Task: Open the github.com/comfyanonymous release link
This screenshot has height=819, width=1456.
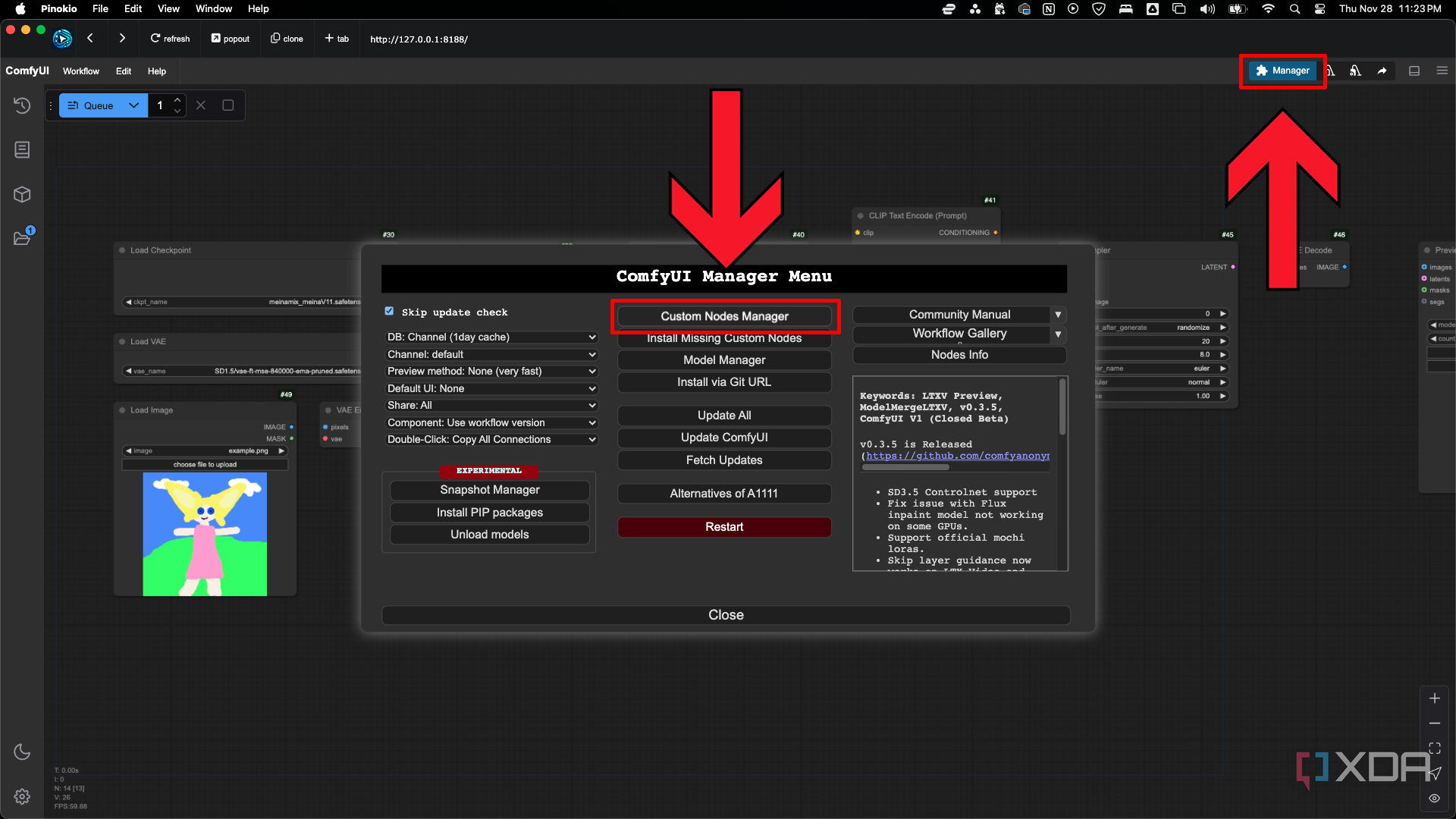Action: [x=958, y=456]
